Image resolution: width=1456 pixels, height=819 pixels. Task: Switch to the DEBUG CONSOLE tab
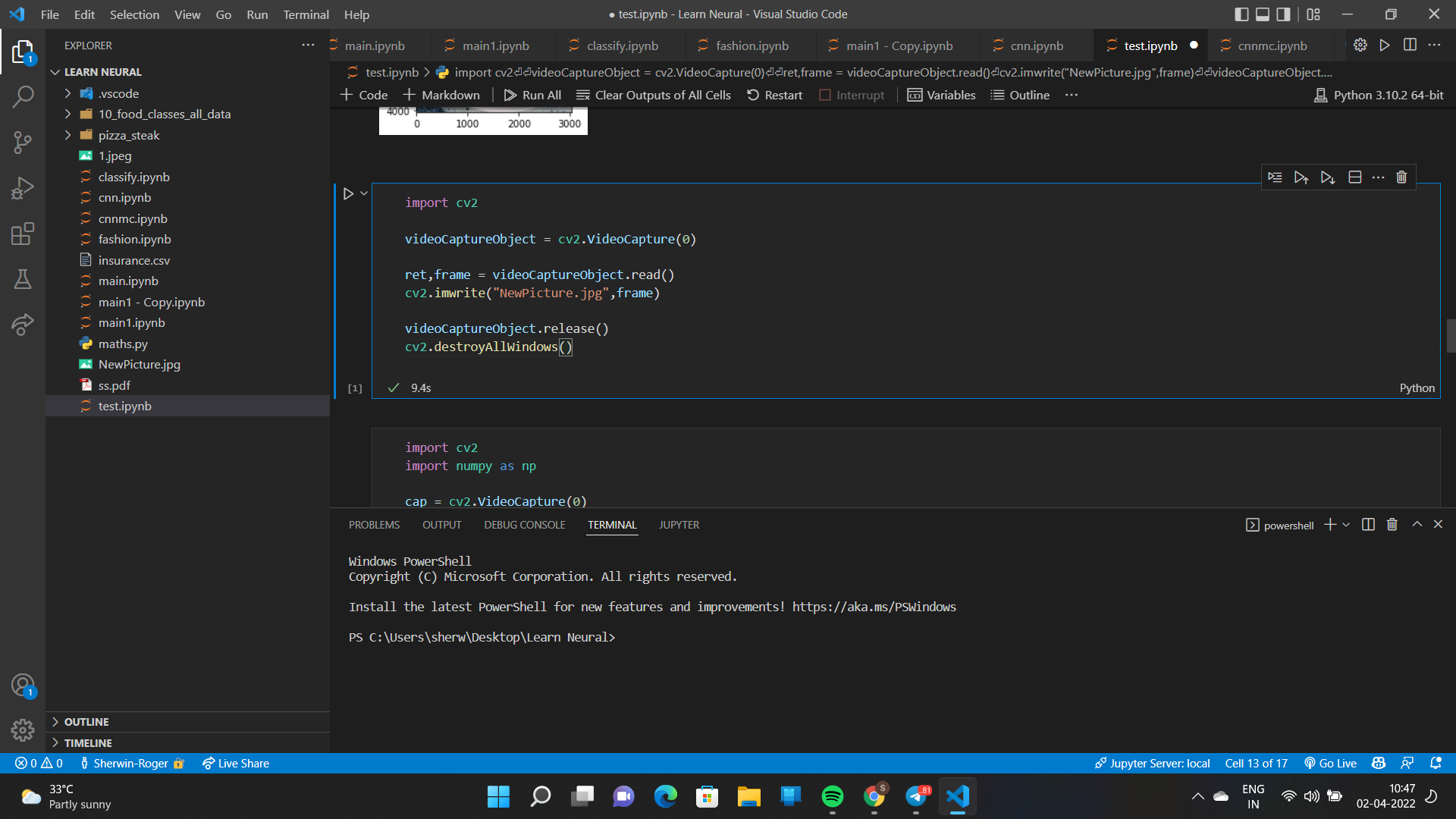click(x=524, y=525)
